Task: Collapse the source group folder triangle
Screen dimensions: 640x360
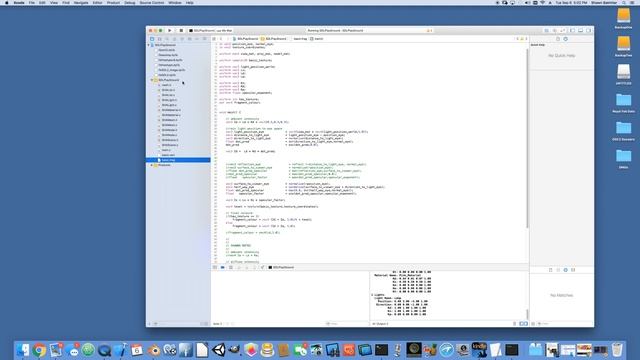Action: pyautogui.click(x=152, y=80)
